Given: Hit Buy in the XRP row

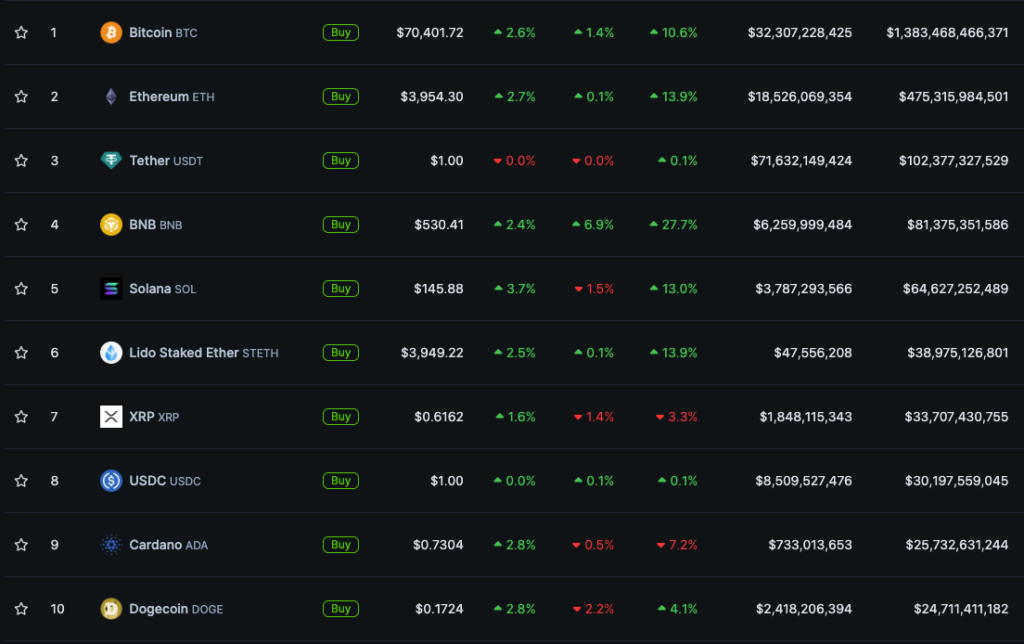Looking at the screenshot, I should click(341, 417).
